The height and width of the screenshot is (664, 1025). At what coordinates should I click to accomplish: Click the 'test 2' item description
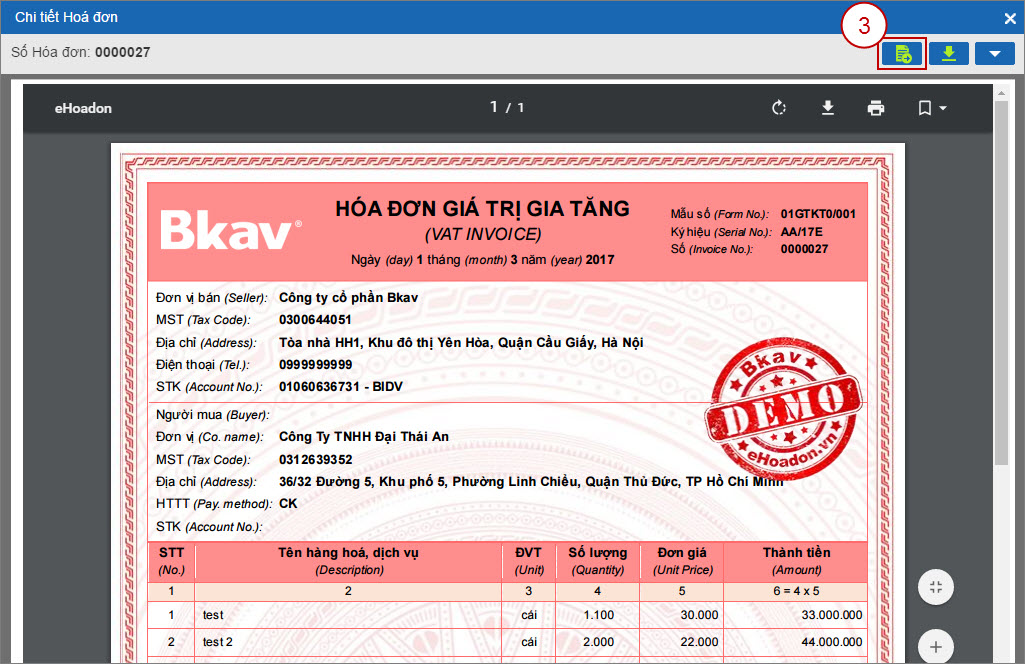point(218,642)
